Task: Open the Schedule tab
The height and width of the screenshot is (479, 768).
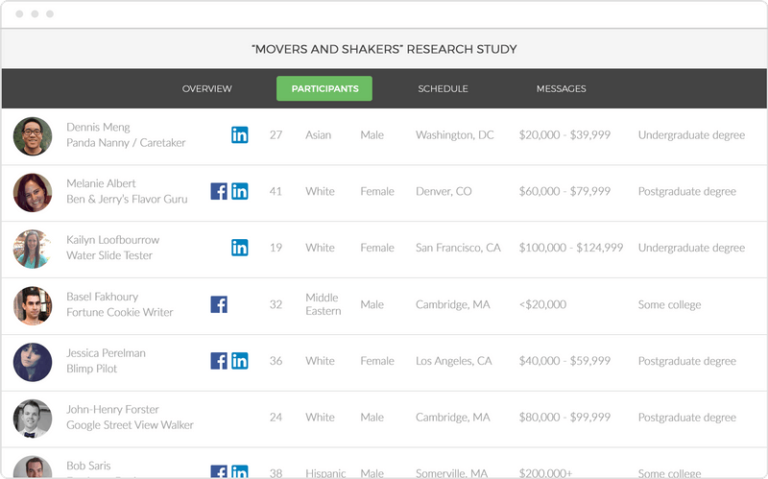Action: [443, 89]
